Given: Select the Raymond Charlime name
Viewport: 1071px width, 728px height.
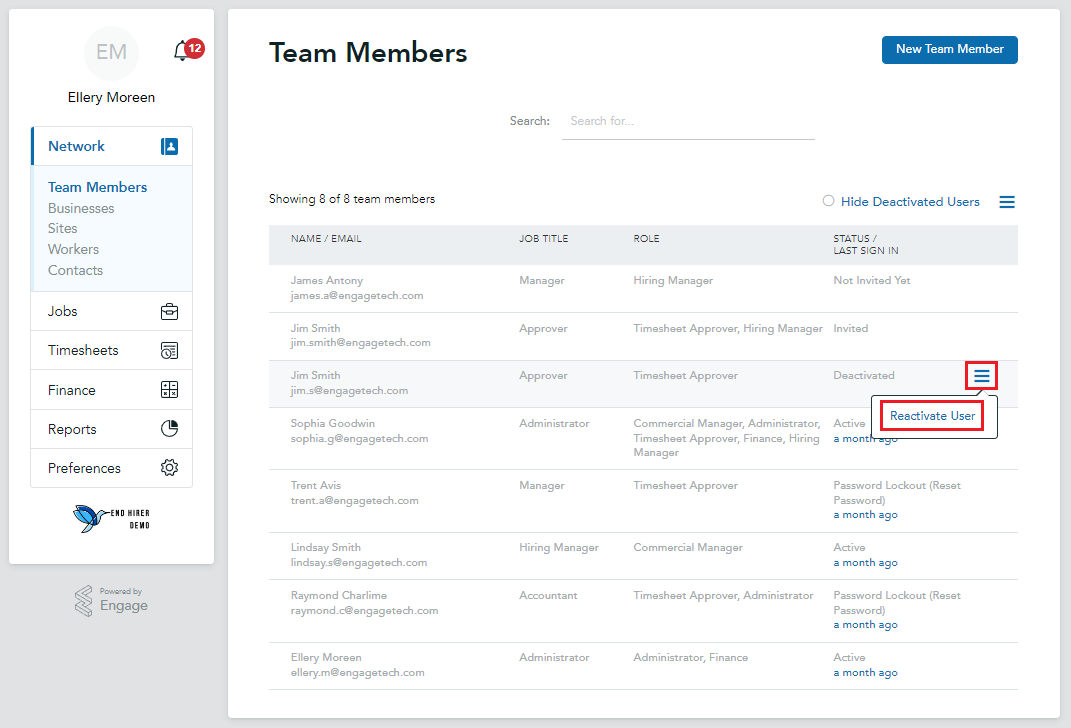Looking at the screenshot, I should [339, 596].
